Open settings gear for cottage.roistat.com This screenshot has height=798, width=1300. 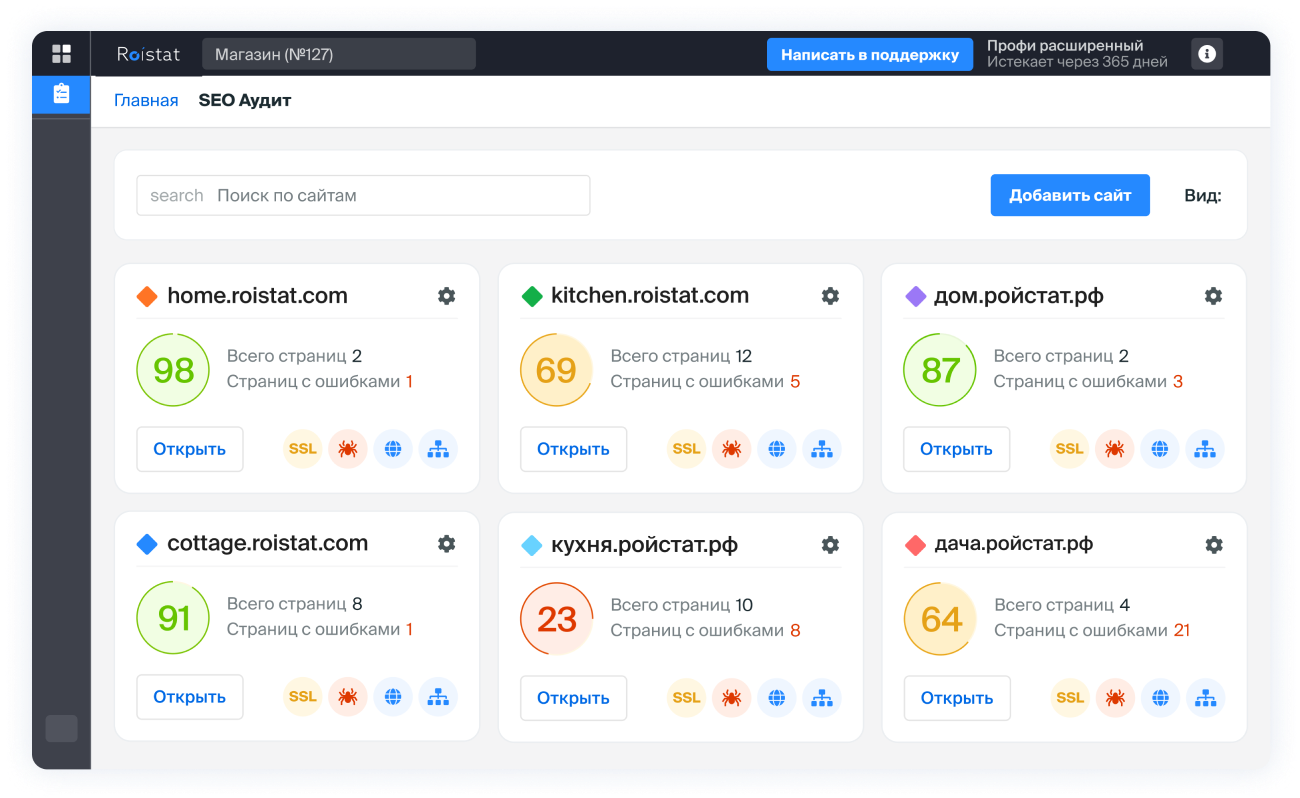pos(447,544)
